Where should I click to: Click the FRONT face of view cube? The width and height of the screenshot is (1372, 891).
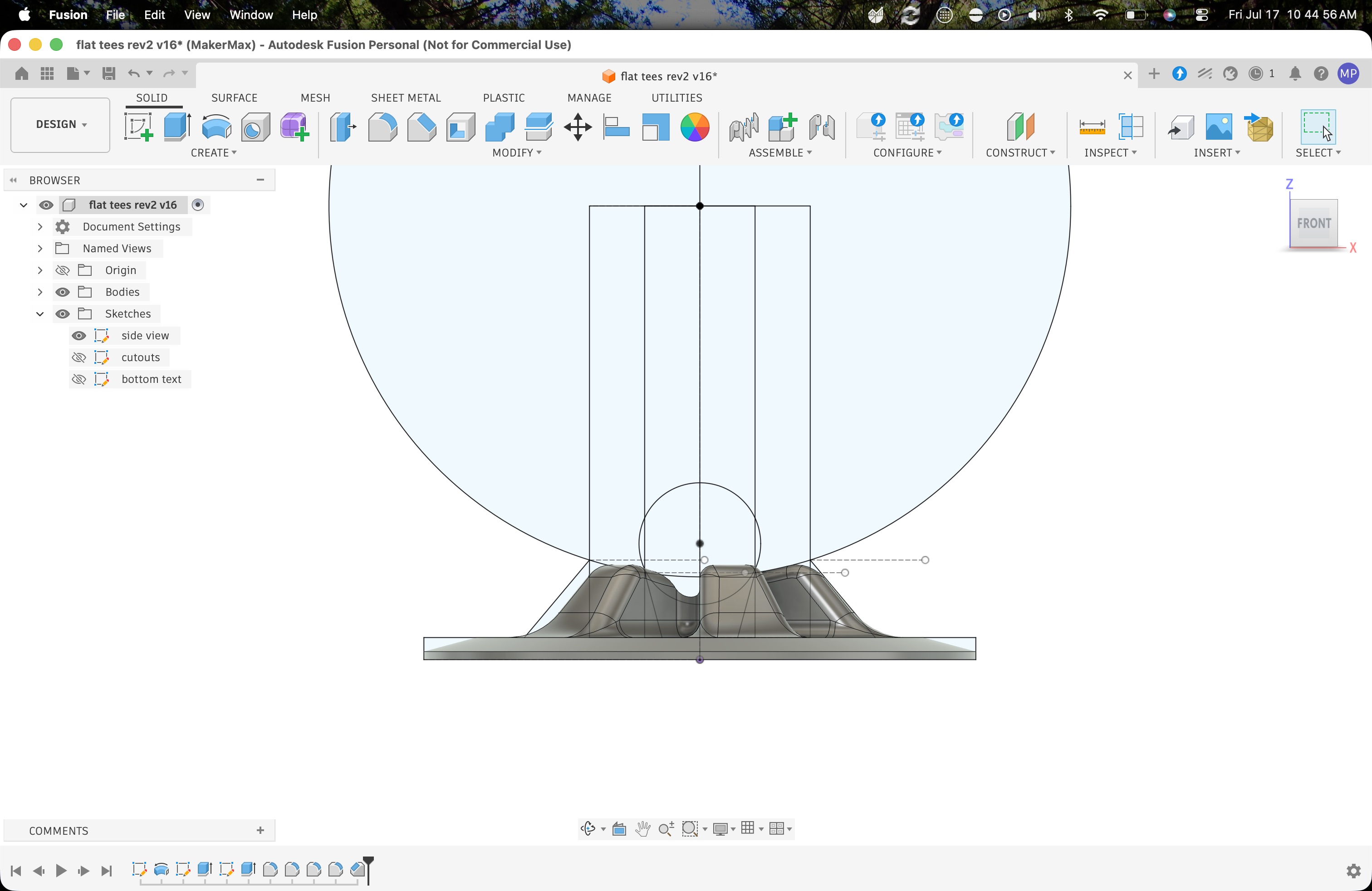[x=1314, y=223]
